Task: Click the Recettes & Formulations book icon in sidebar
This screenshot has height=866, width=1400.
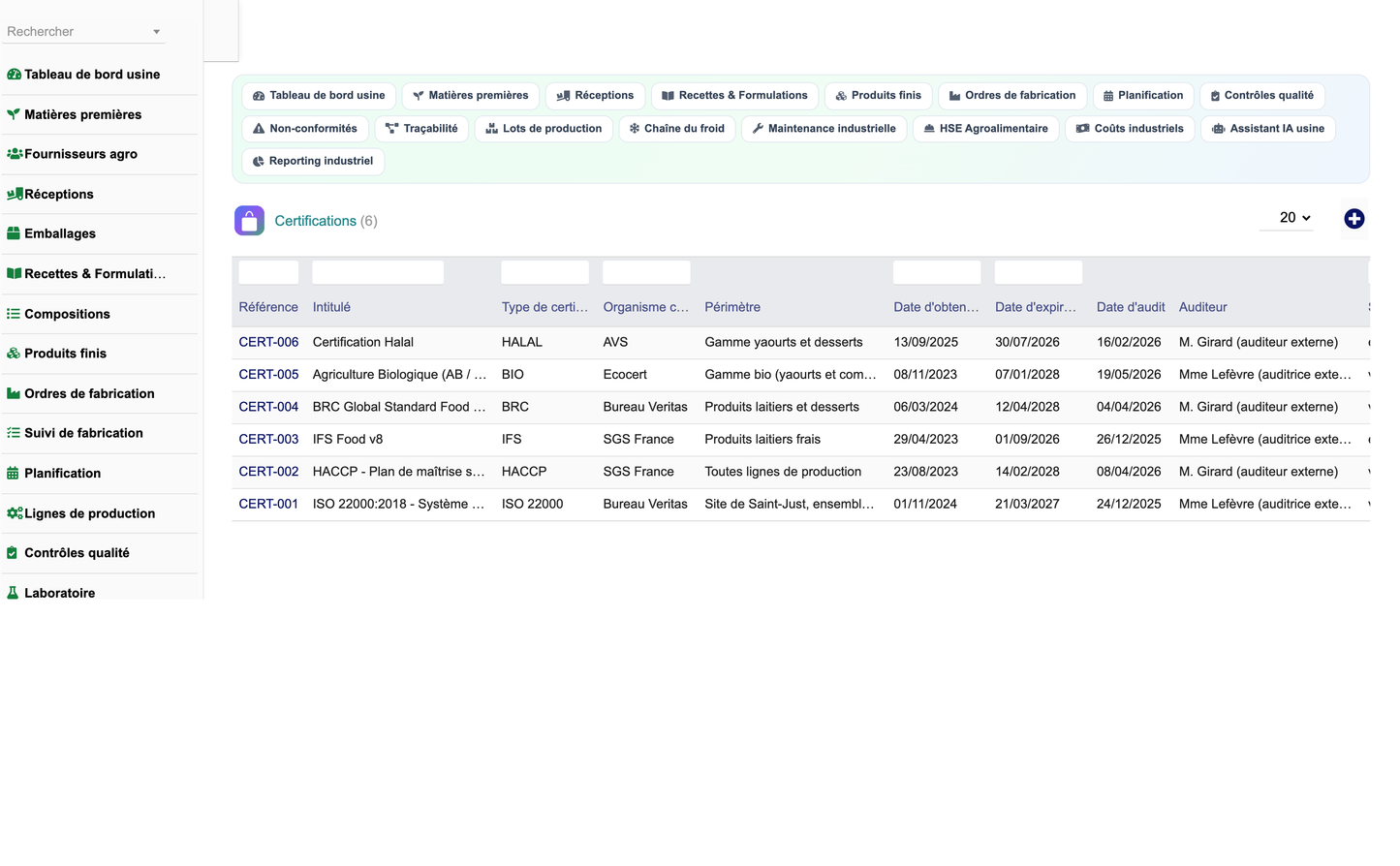Action: [14, 273]
